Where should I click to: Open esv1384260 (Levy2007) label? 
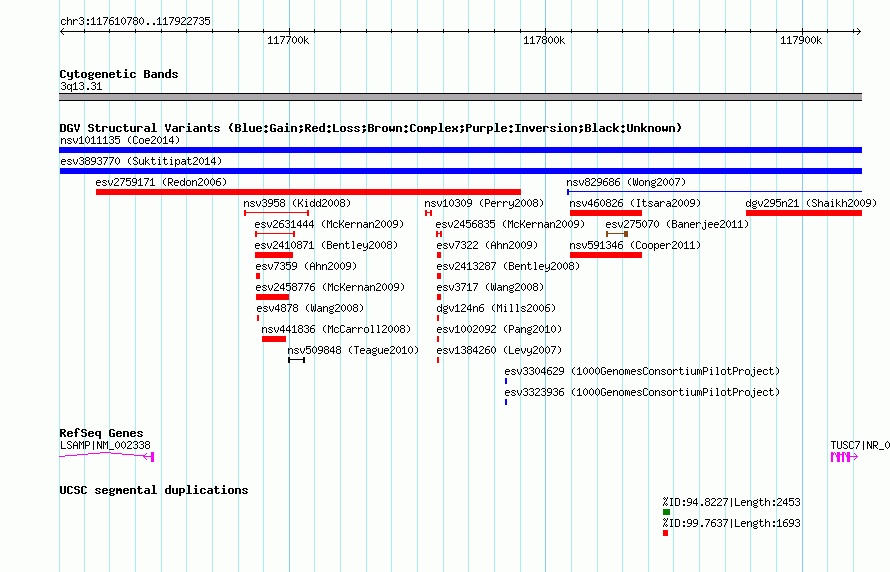coord(499,350)
